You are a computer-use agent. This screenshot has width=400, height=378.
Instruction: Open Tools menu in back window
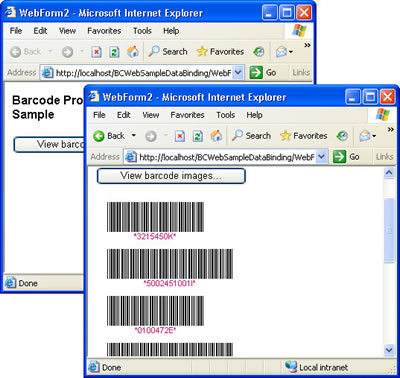142,31
